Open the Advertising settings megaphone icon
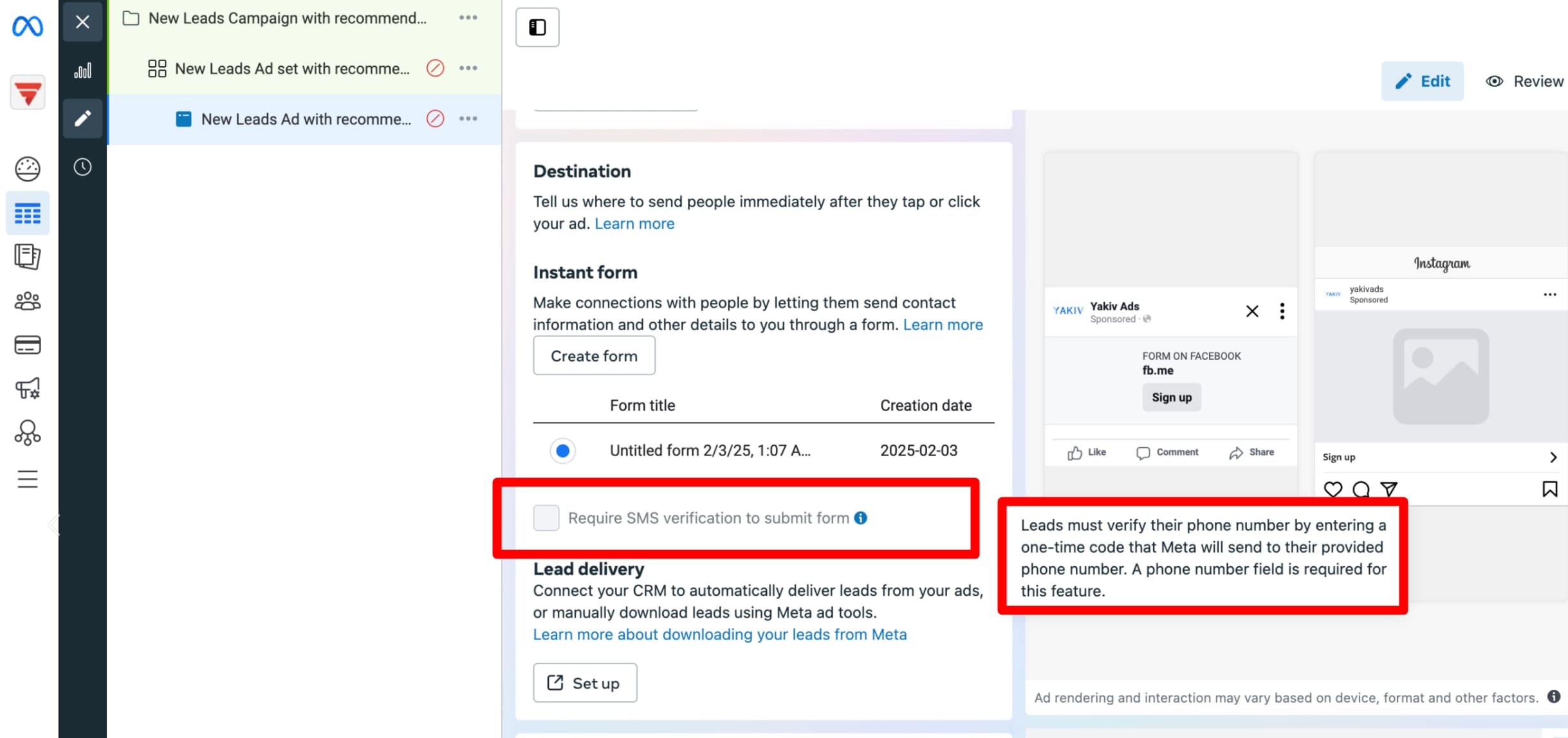The width and height of the screenshot is (1568, 738). coord(28,389)
